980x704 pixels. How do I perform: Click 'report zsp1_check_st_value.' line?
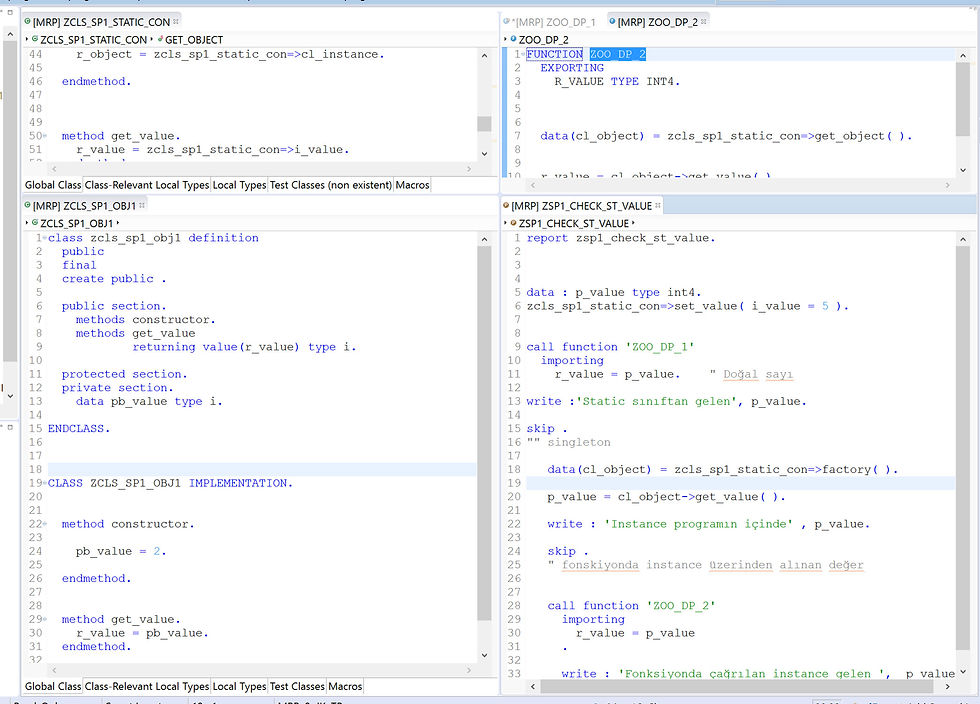pos(621,238)
